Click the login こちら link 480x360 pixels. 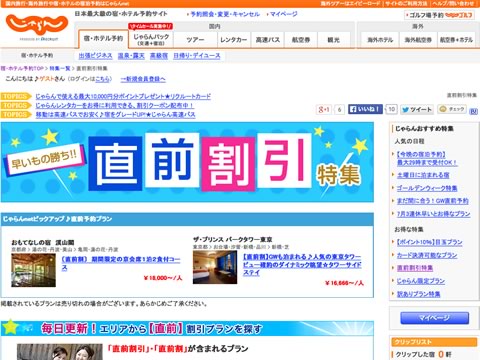click(102, 79)
